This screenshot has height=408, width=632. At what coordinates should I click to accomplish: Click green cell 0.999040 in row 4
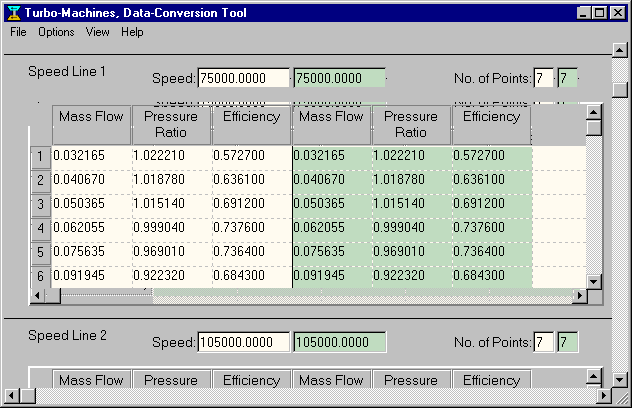point(412,228)
